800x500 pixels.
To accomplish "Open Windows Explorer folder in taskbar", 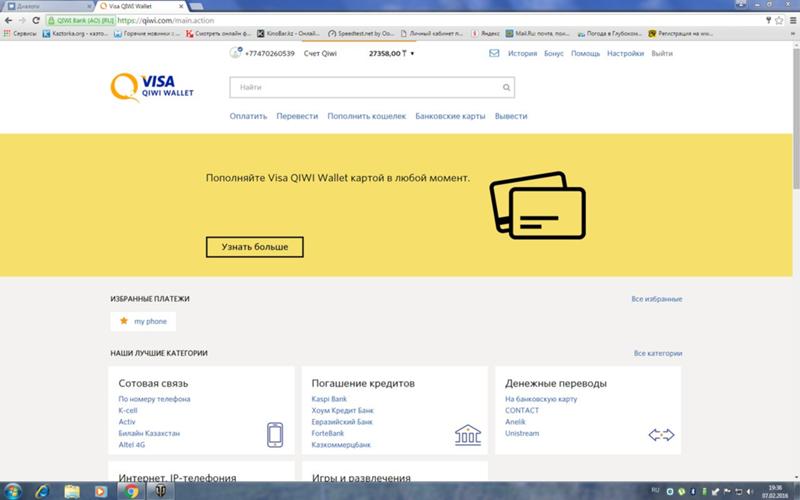I will 72,491.
